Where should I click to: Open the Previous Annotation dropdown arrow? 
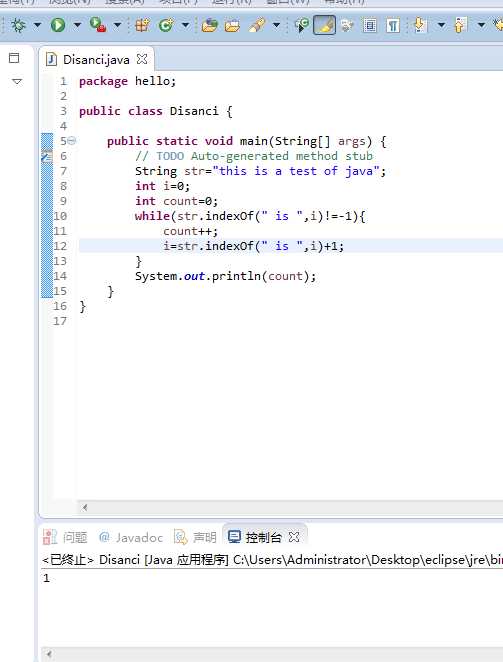point(481,25)
